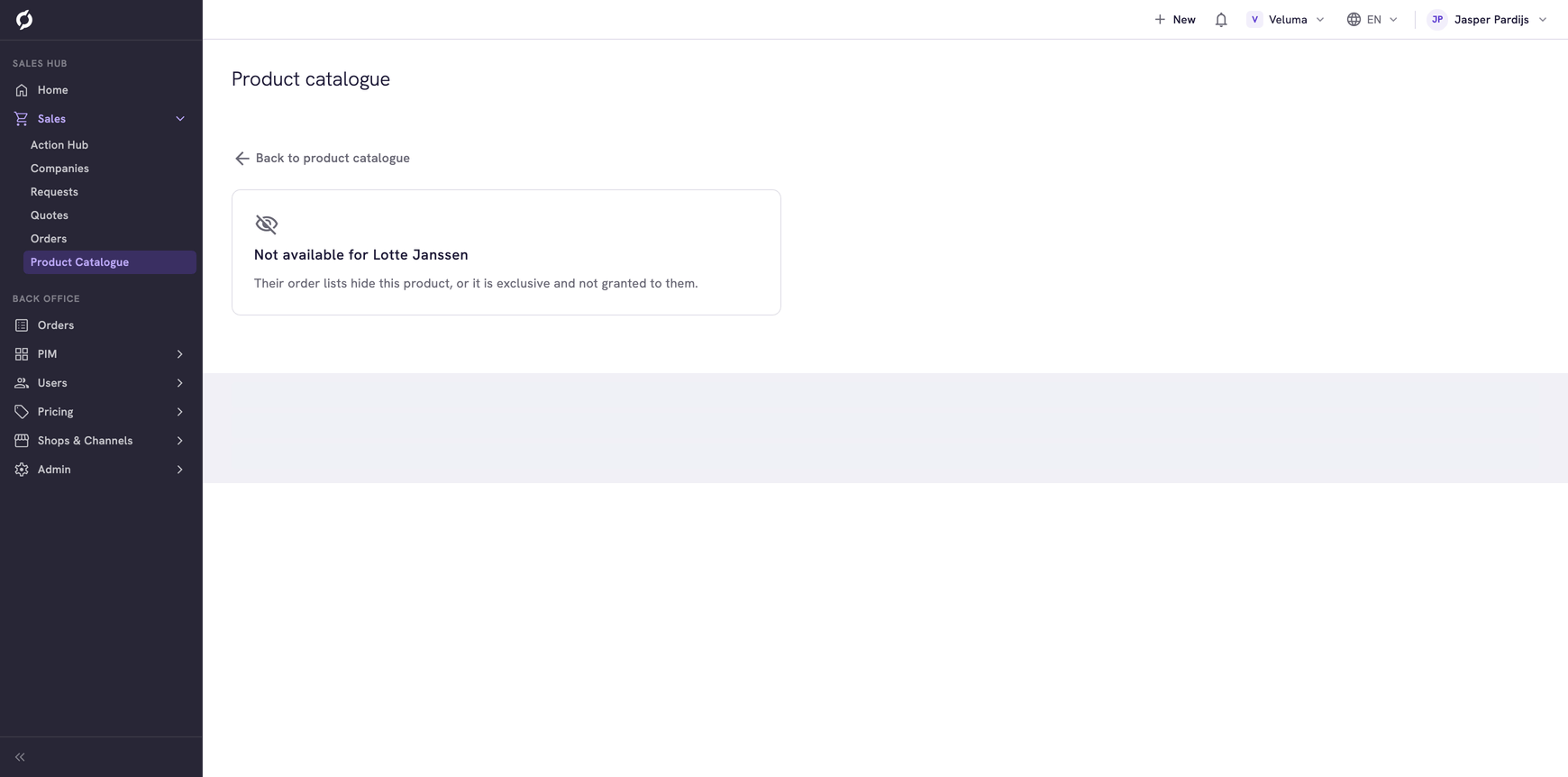Click the Home house icon
1568x777 pixels.
coord(22,90)
